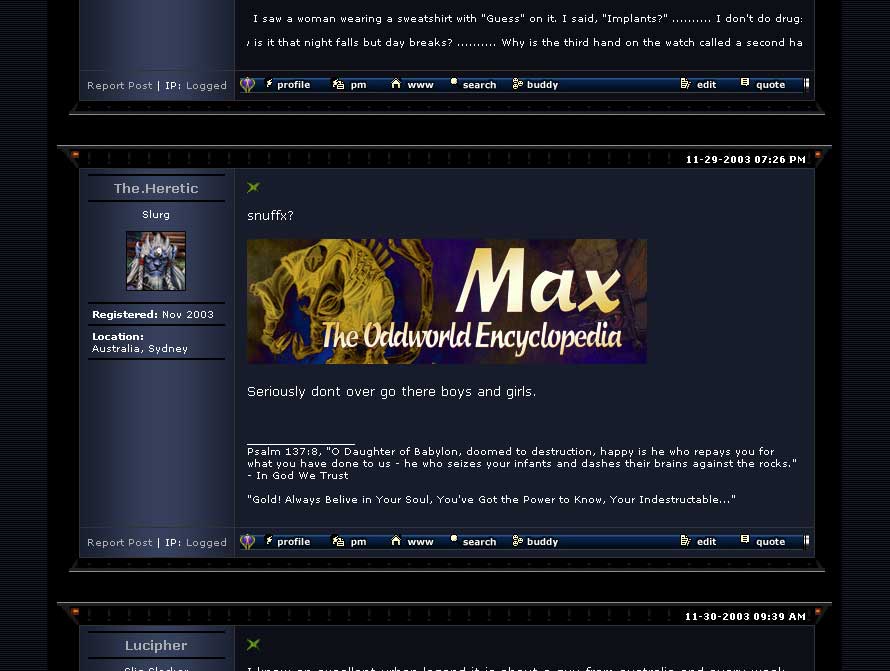The image size is (890, 671).
Task: Click Report Post link in the top post footer
Action: click(120, 86)
